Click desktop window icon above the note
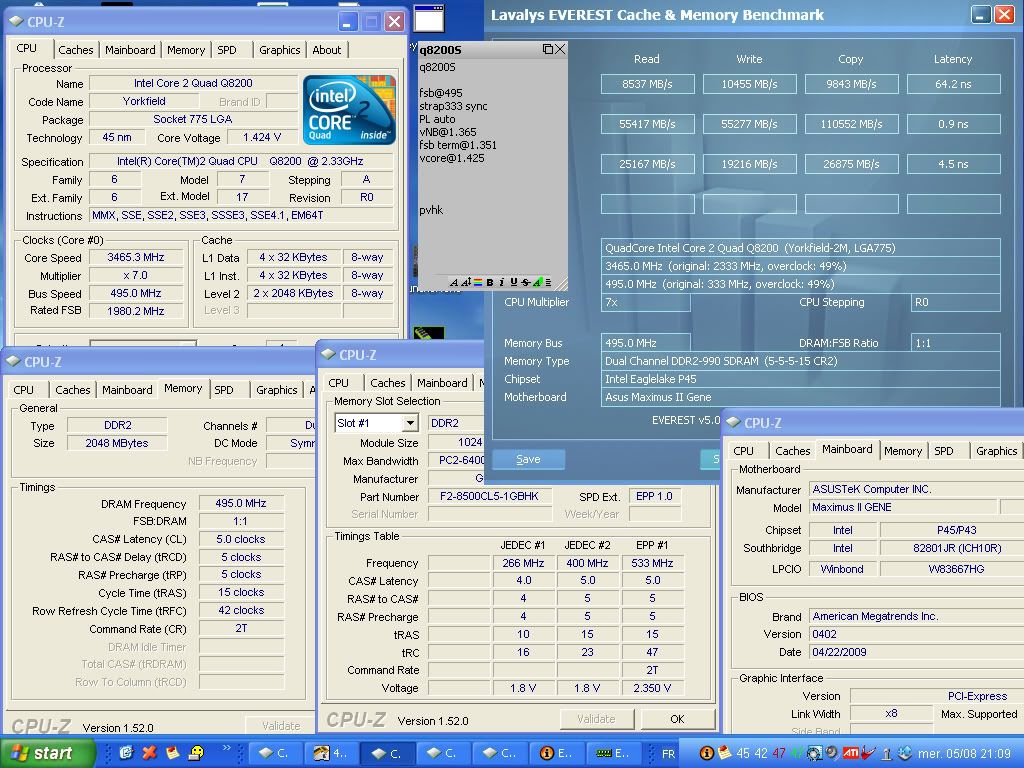Viewport: 1024px width, 768px height. pyautogui.click(x=429, y=19)
